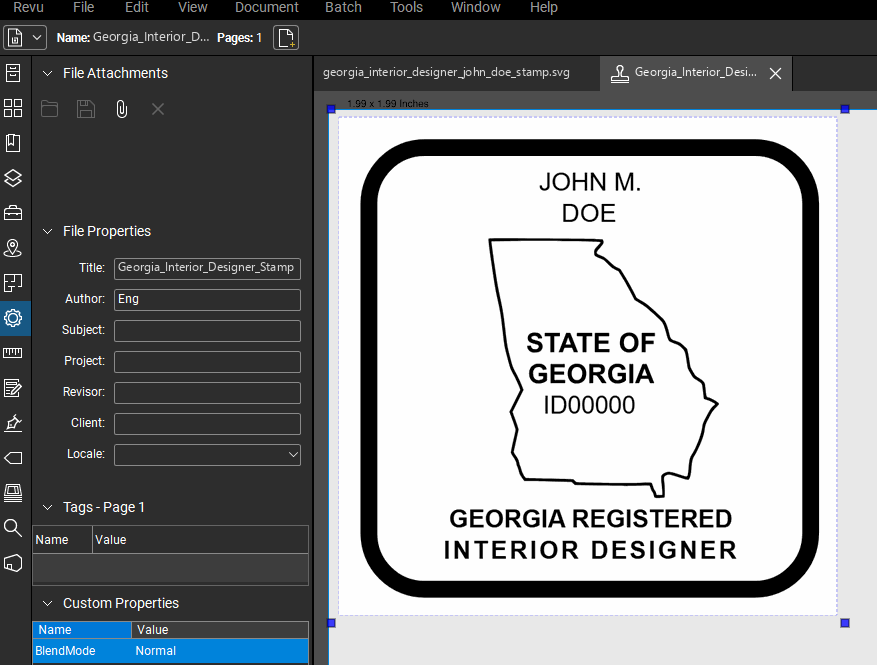877x665 pixels.
Task: Open the Window menu
Action: (x=475, y=7)
